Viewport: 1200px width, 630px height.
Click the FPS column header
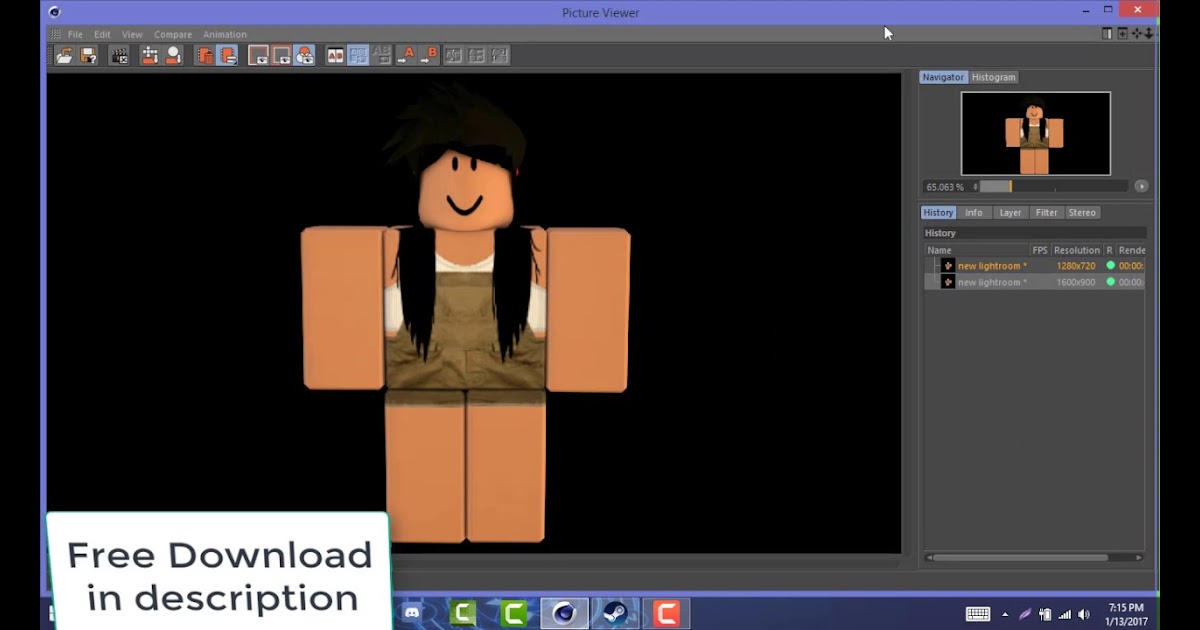pos(1040,250)
